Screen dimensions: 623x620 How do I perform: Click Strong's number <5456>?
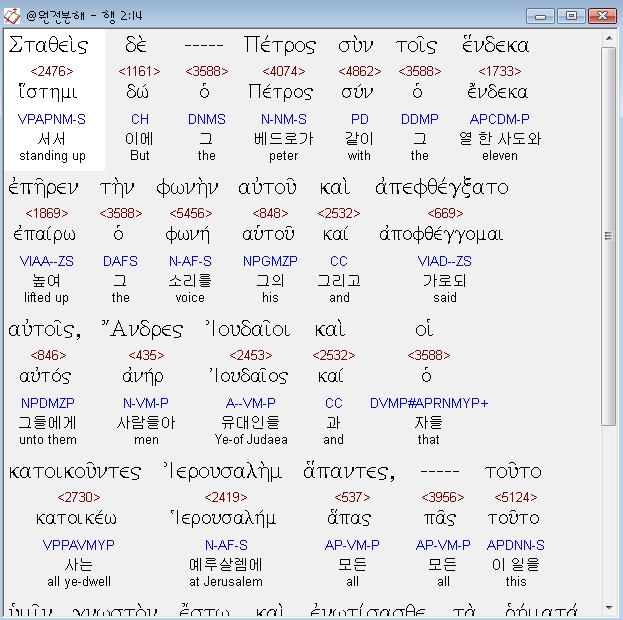coord(191,213)
